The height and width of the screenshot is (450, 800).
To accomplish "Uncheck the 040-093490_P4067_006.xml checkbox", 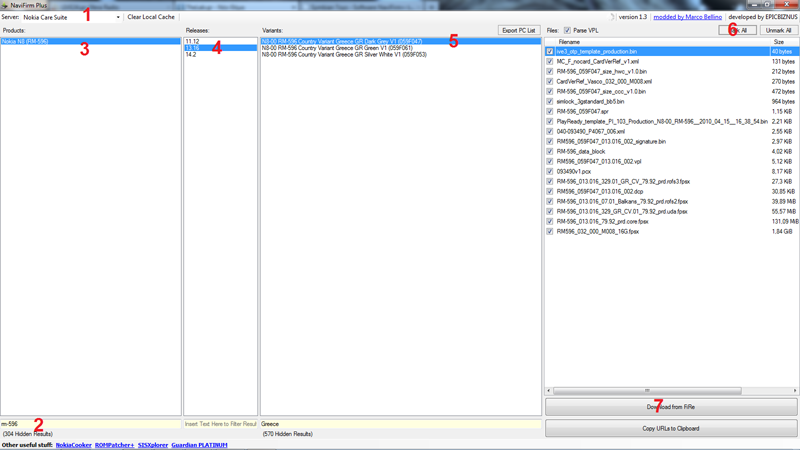I will (x=549, y=132).
